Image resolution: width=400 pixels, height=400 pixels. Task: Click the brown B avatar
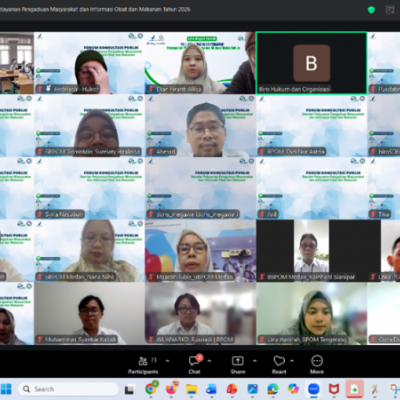(311, 63)
